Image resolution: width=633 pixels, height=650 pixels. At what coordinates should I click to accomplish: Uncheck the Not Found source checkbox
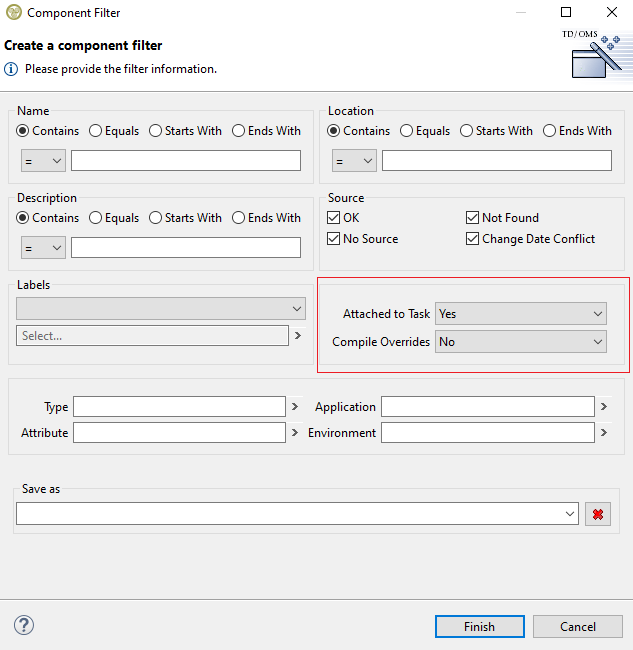pyautogui.click(x=473, y=218)
